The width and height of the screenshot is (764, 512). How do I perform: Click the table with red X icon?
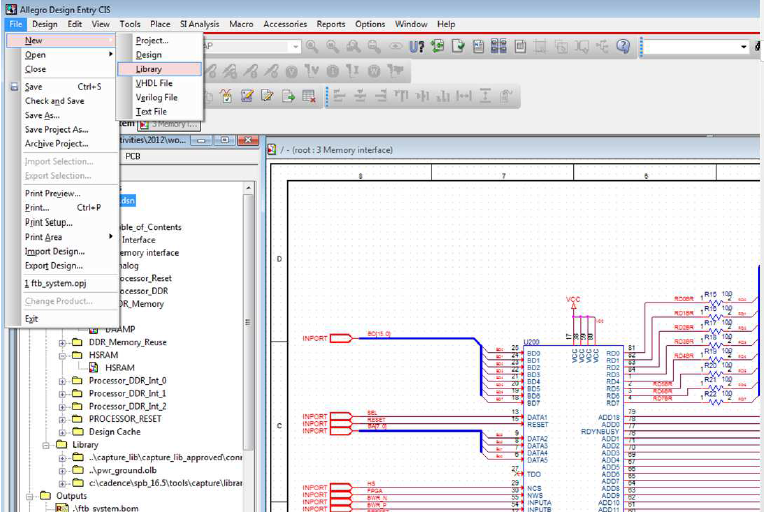coord(308,96)
